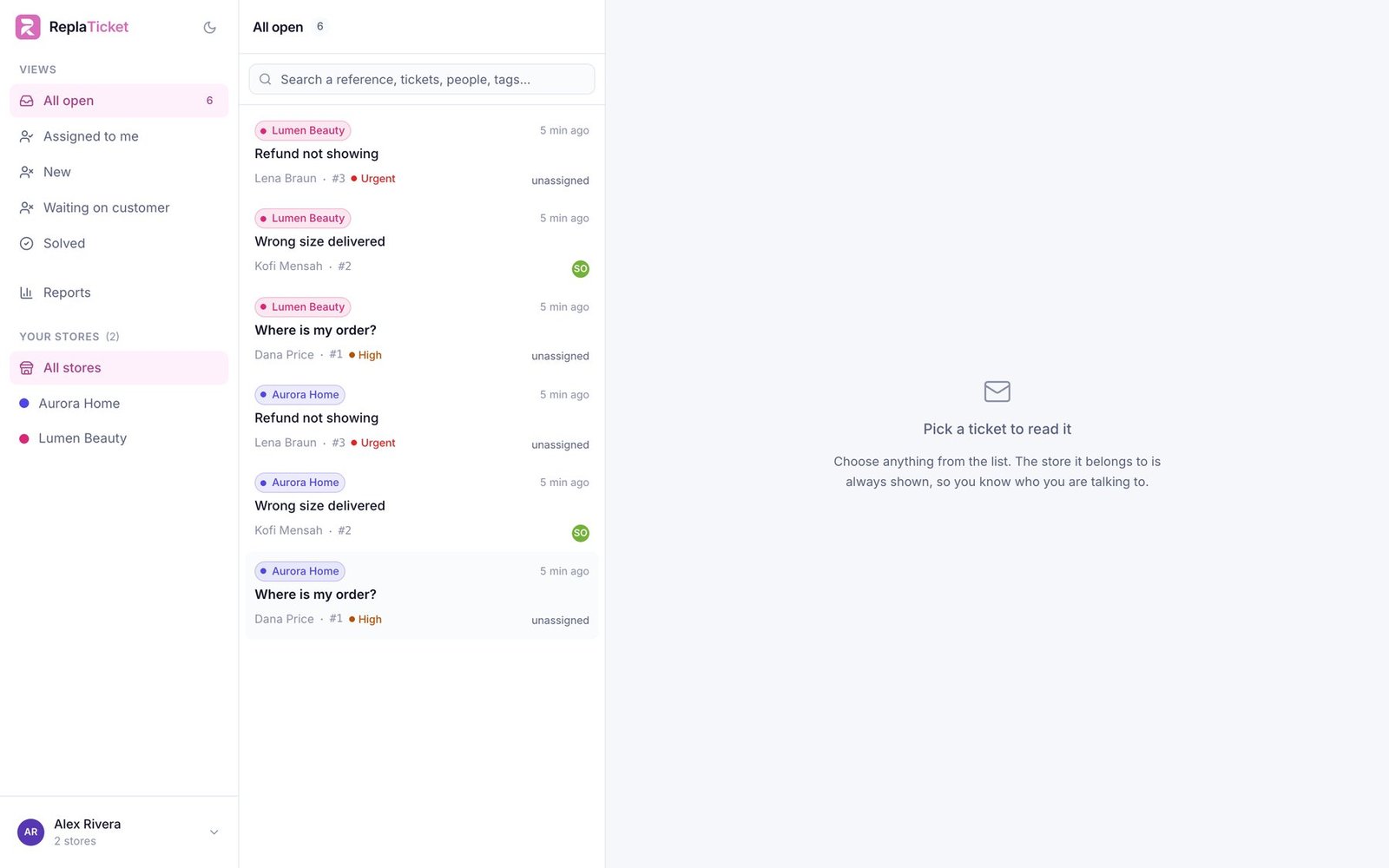Click the search magnifier icon

[x=266, y=79]
